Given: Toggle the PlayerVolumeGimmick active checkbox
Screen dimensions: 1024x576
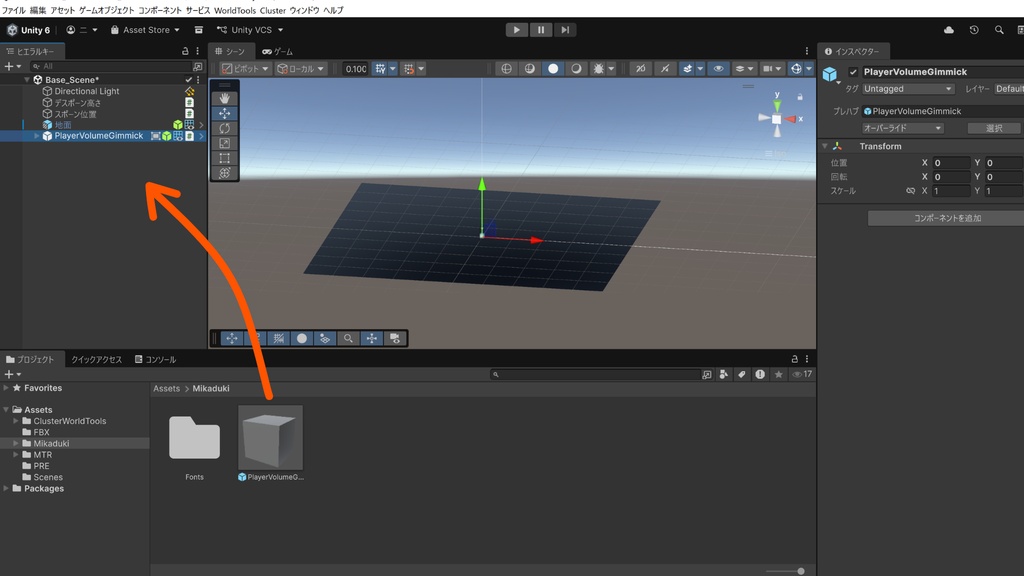Looking at the screenshot, I should point(853,72).
